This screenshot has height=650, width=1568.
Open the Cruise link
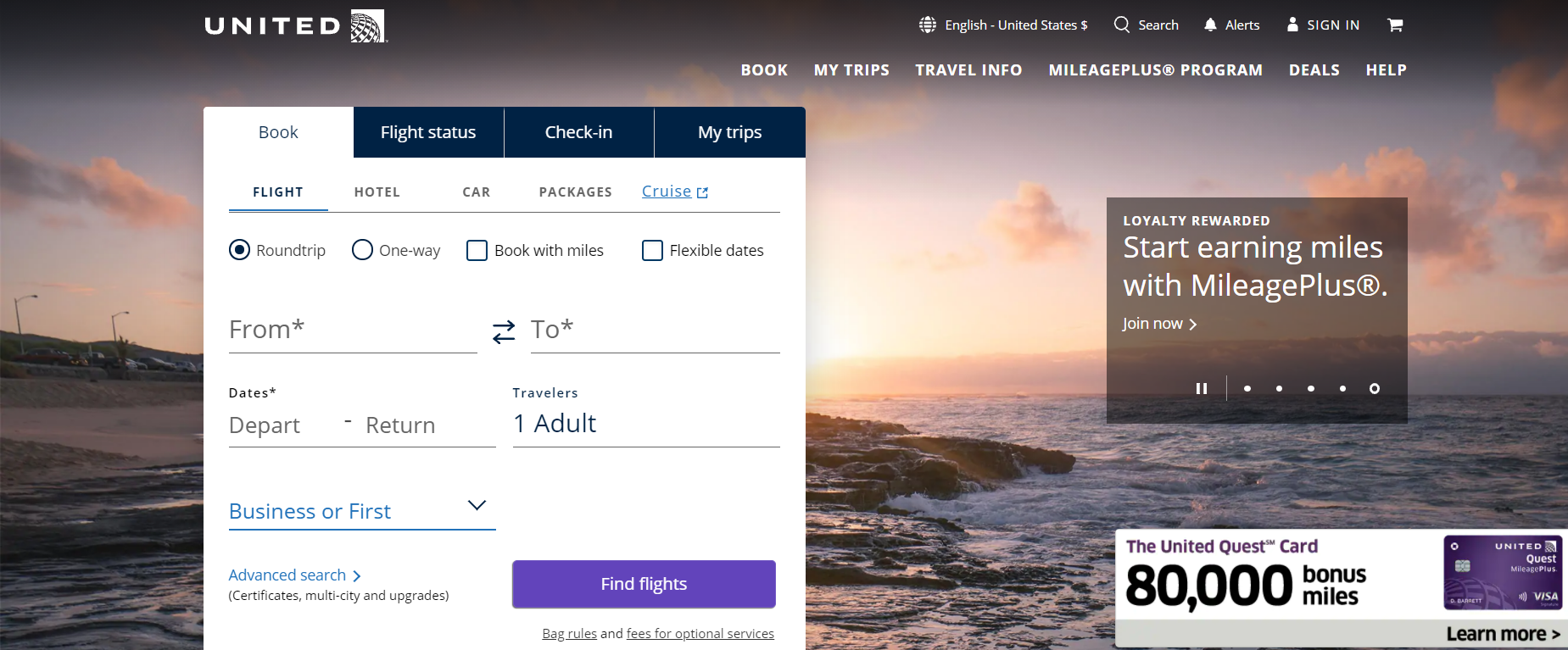tap(667, 192)
